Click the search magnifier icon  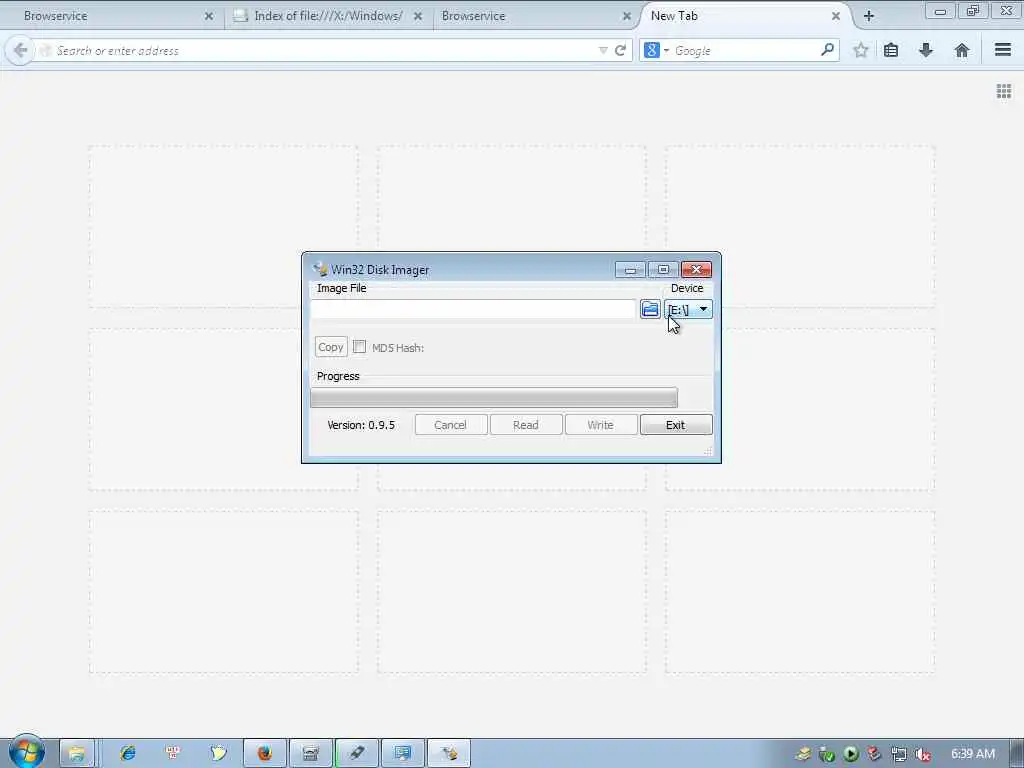click(827, 50)
